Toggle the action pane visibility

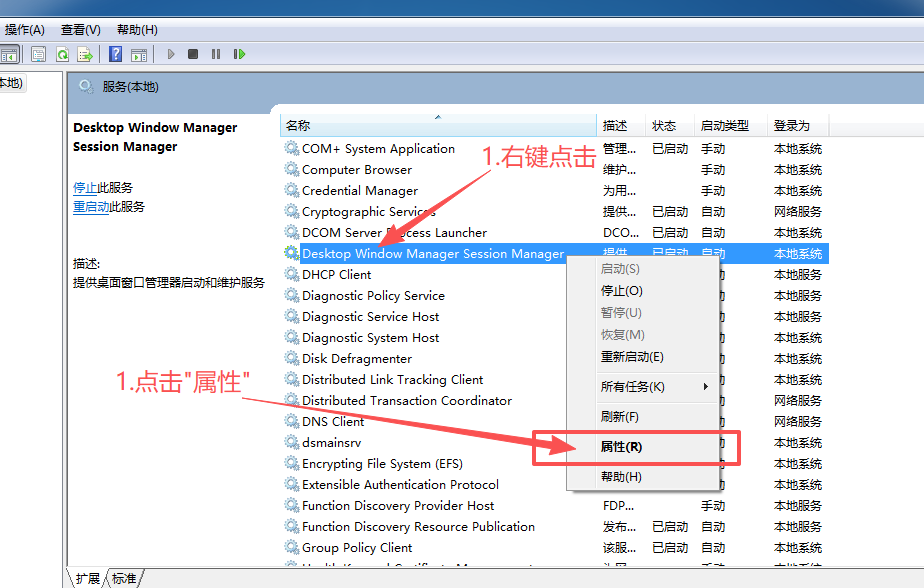[x=137, y=53]
